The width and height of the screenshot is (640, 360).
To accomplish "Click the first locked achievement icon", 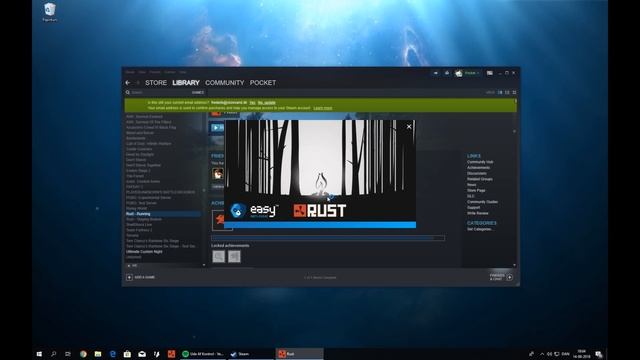I will tap(218, 256).
